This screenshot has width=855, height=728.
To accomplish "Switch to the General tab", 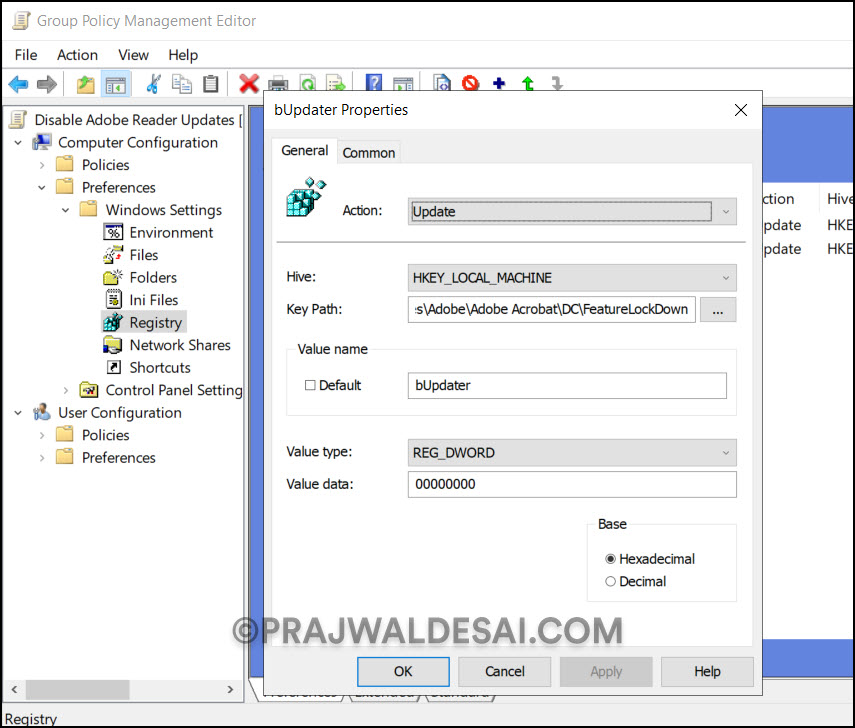I will coord(304,151).
